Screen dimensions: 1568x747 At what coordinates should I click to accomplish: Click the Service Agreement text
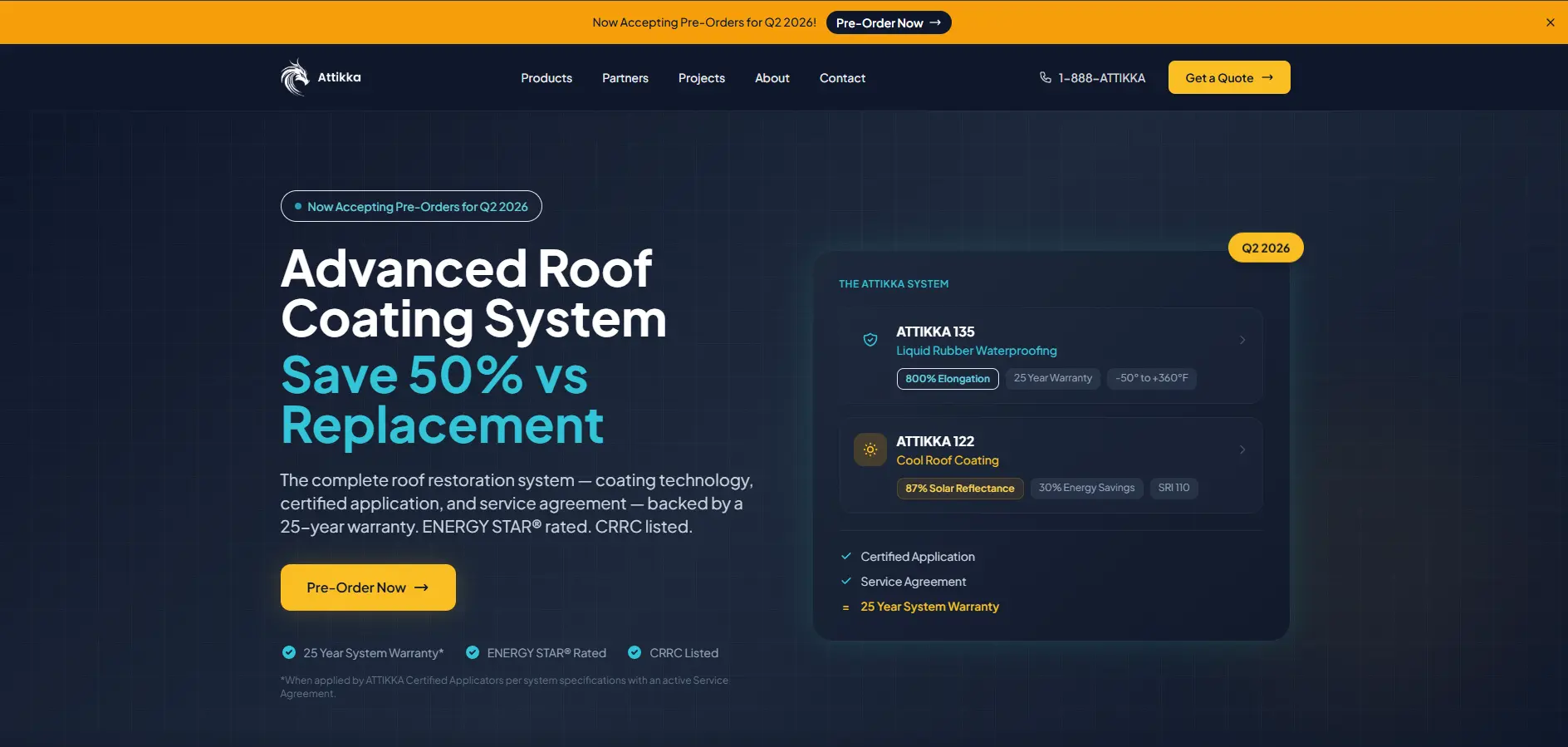[x=914, y=582]
